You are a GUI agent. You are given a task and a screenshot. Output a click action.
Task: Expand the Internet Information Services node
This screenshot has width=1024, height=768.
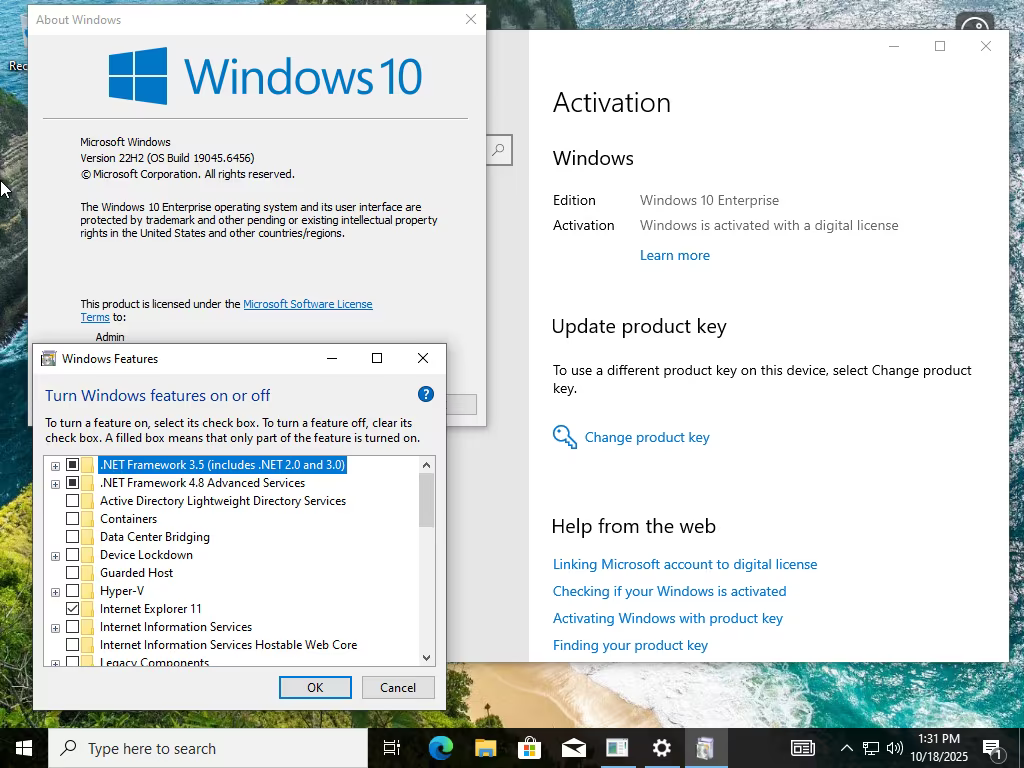[x=56, y=628]
